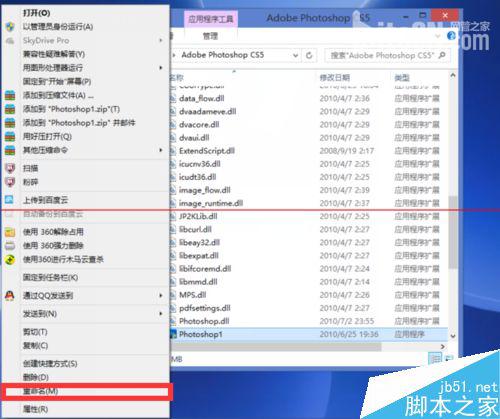The width and height of the screenshot is (500, 419).
Task: Select the libcurl.dll file
Action: [195, 229]
